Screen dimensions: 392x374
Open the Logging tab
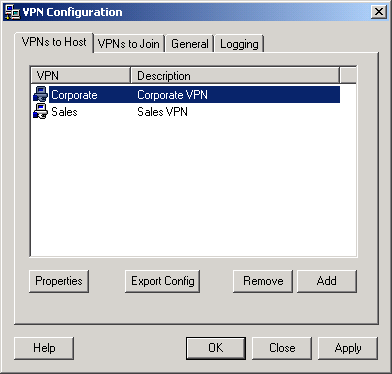239,44
